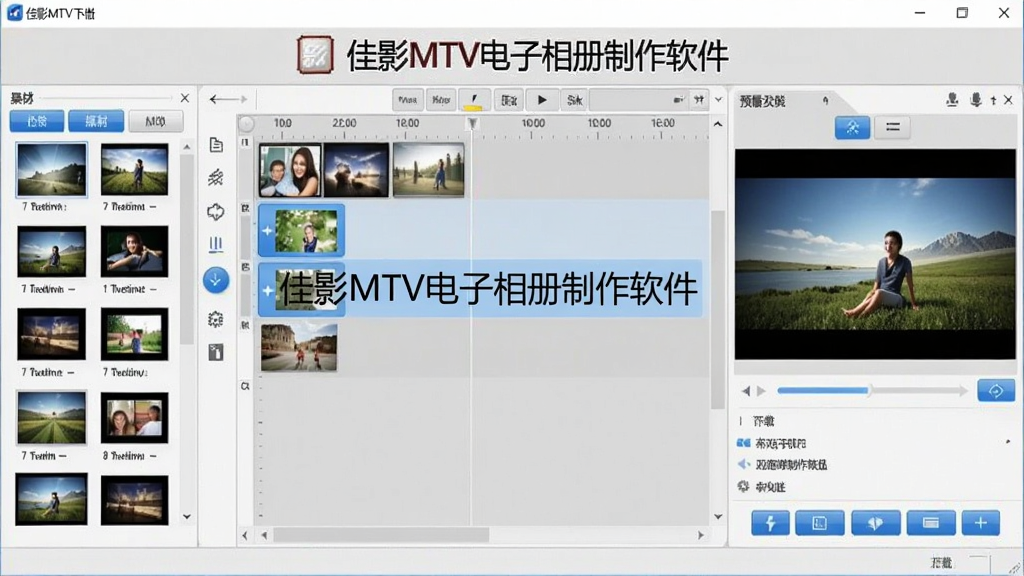The width and height of the screenshot is (1024, 576).
Task: Close the left media panel with its X
Action: pos(185,98)
